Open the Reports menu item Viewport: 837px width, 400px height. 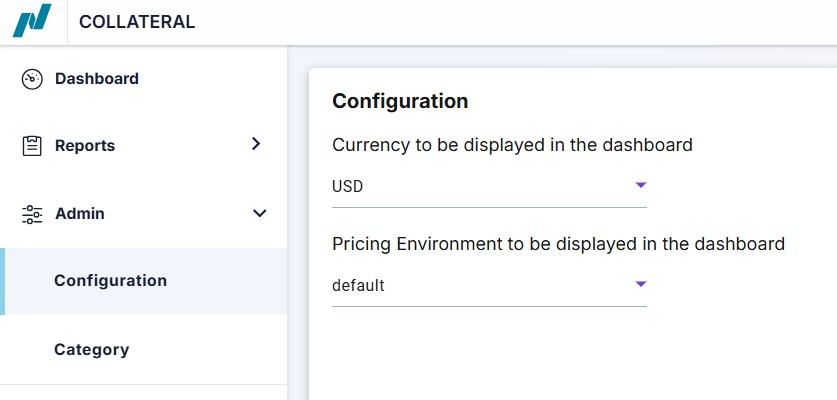tap(85, 146)
